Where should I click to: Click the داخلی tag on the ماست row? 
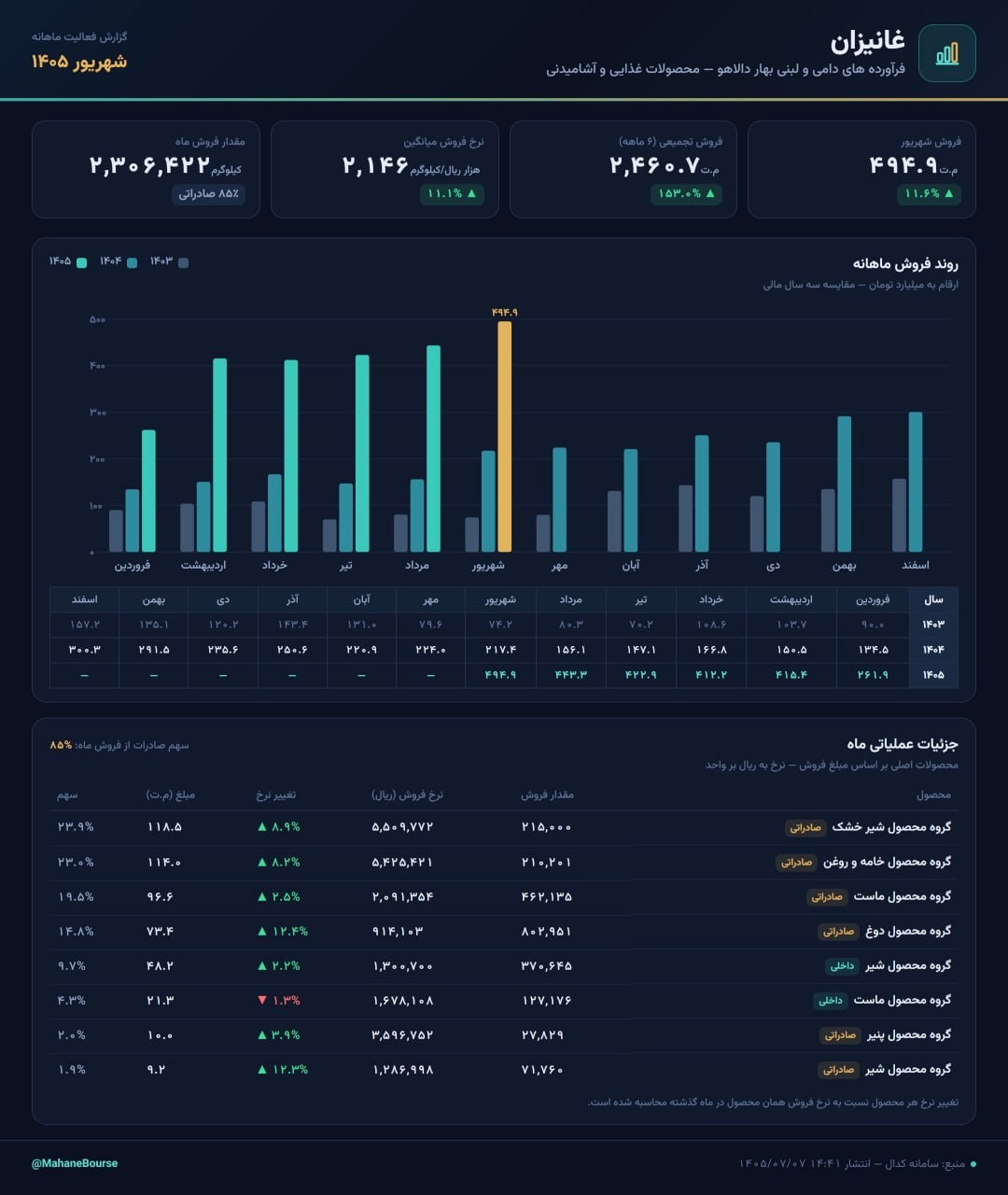click(x=830, y=1001)
